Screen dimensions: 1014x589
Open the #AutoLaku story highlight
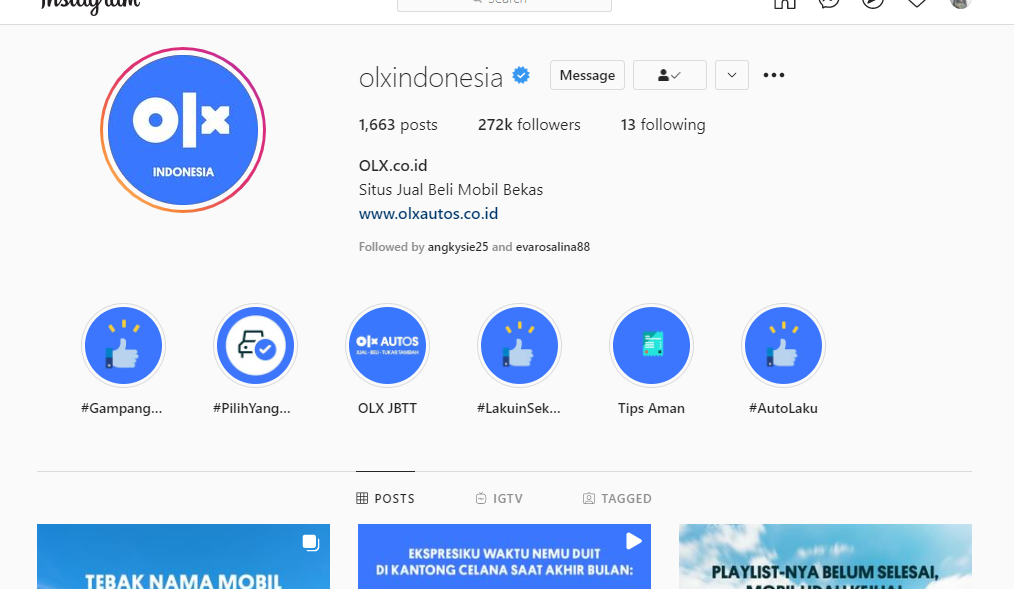click(783, 346)
